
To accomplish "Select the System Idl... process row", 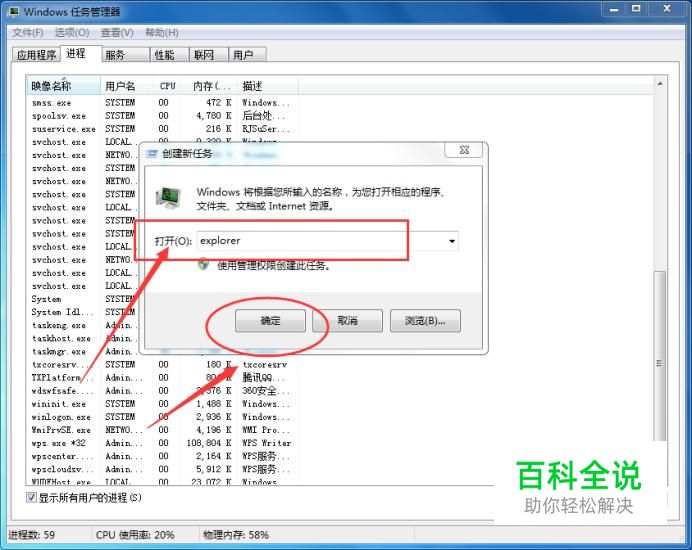I will click(83, 312).
